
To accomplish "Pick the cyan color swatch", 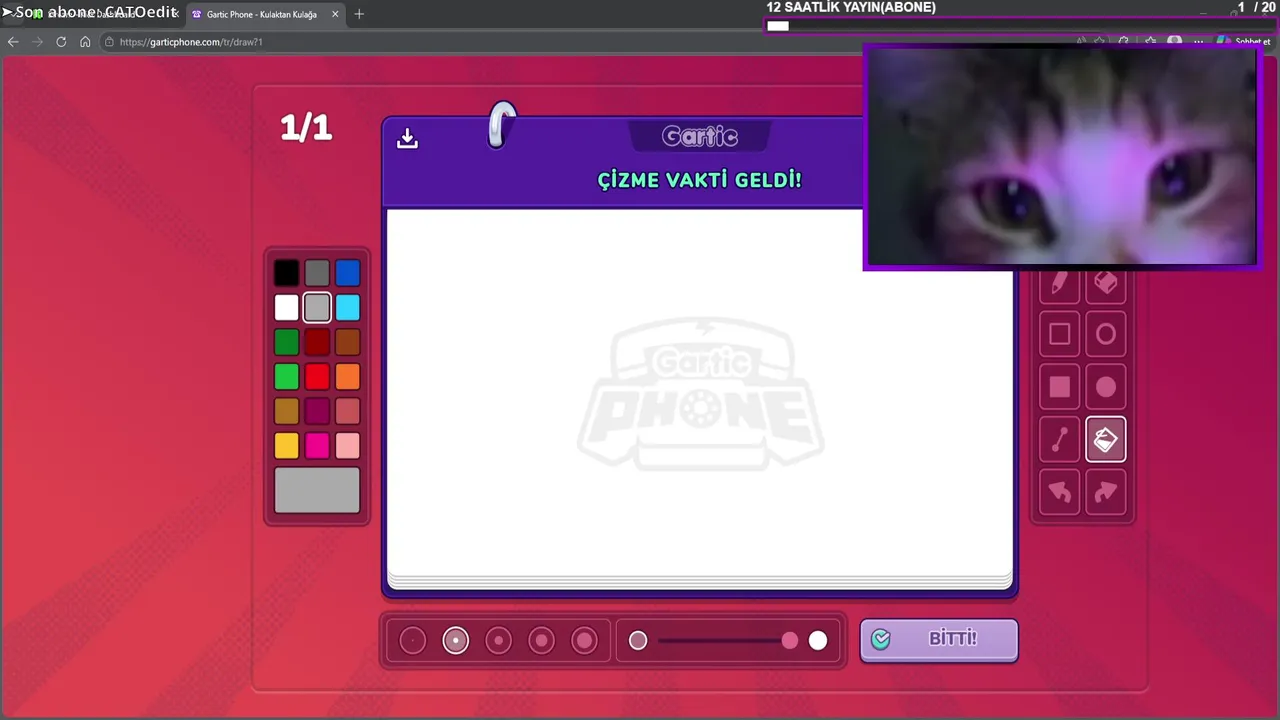I will 348,307.
